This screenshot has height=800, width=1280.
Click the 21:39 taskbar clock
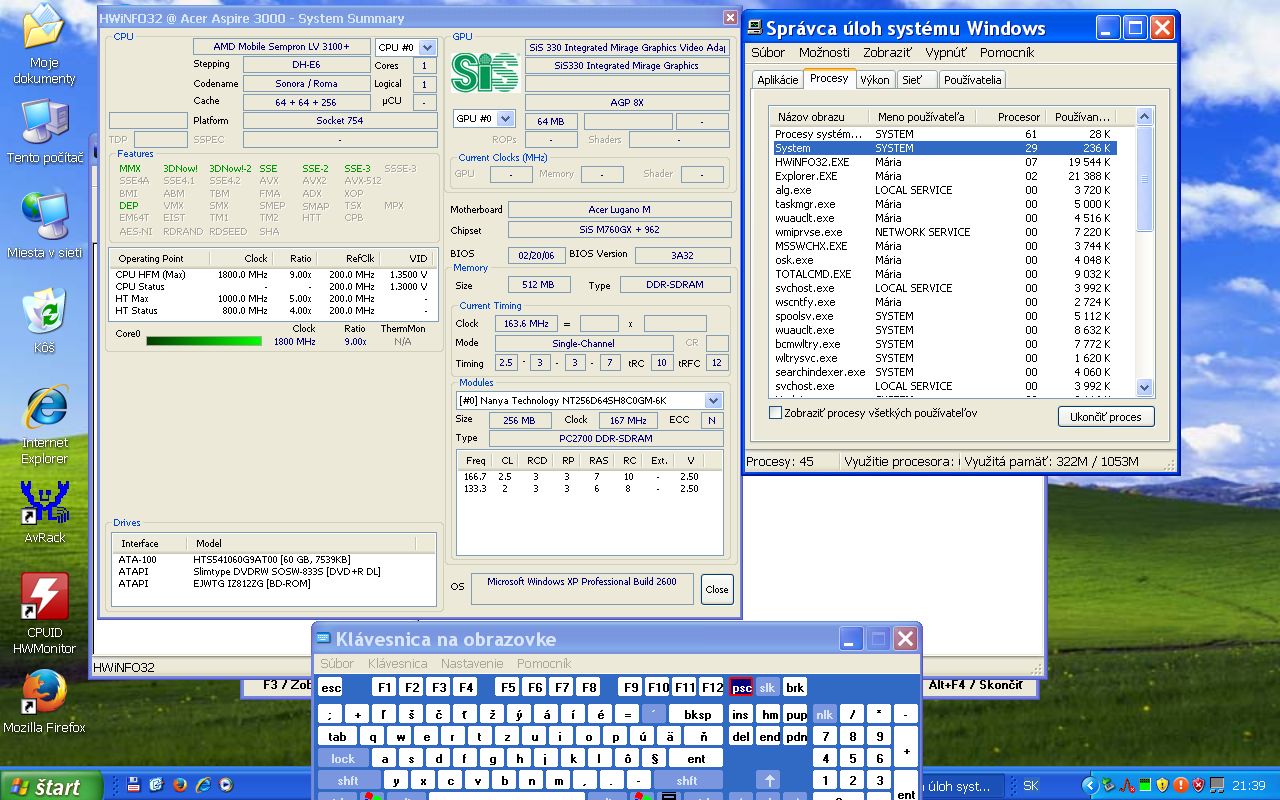(x=1249, y=786)
